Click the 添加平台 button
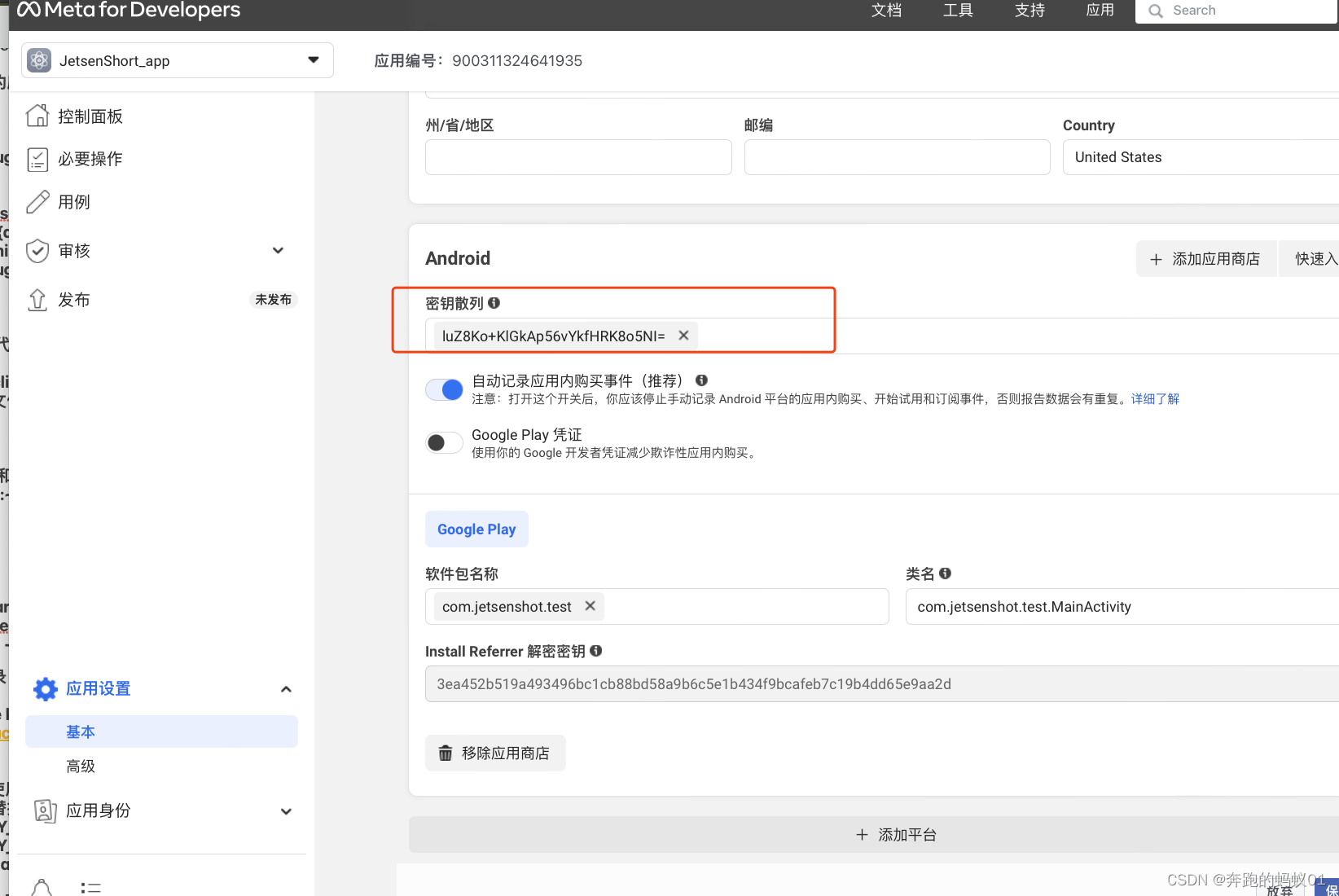Image resolution: width=1339 pixels, height=896 pixels. point(874,835)
